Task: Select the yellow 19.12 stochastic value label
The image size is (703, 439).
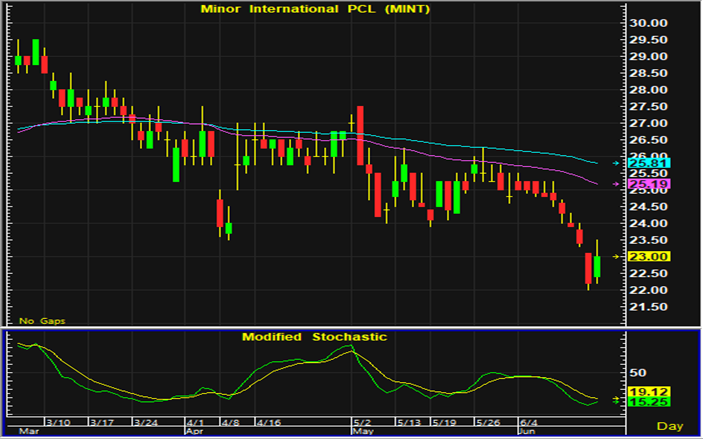Action: [649, 391]
